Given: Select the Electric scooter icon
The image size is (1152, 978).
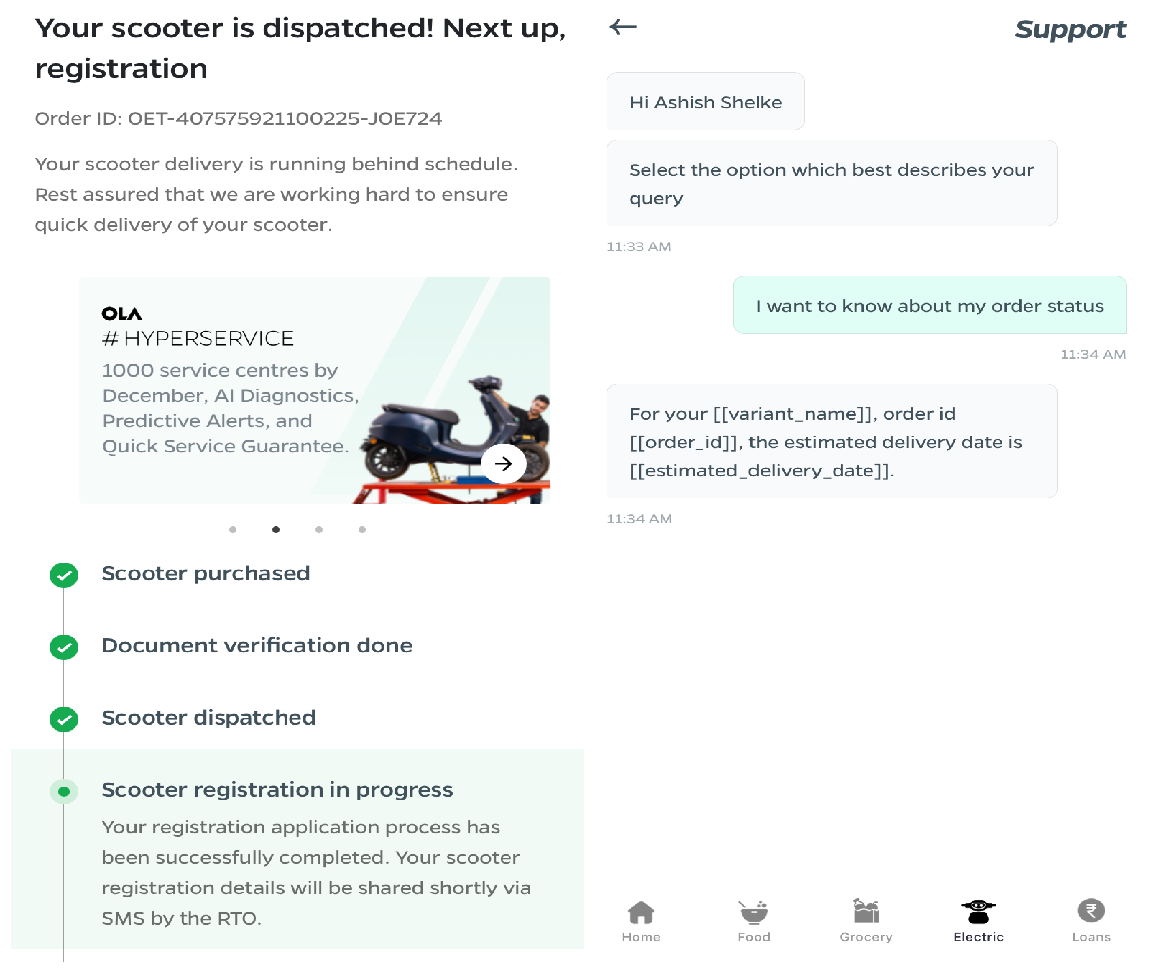Looking at the screenshot, I should (x=978, y=911).
